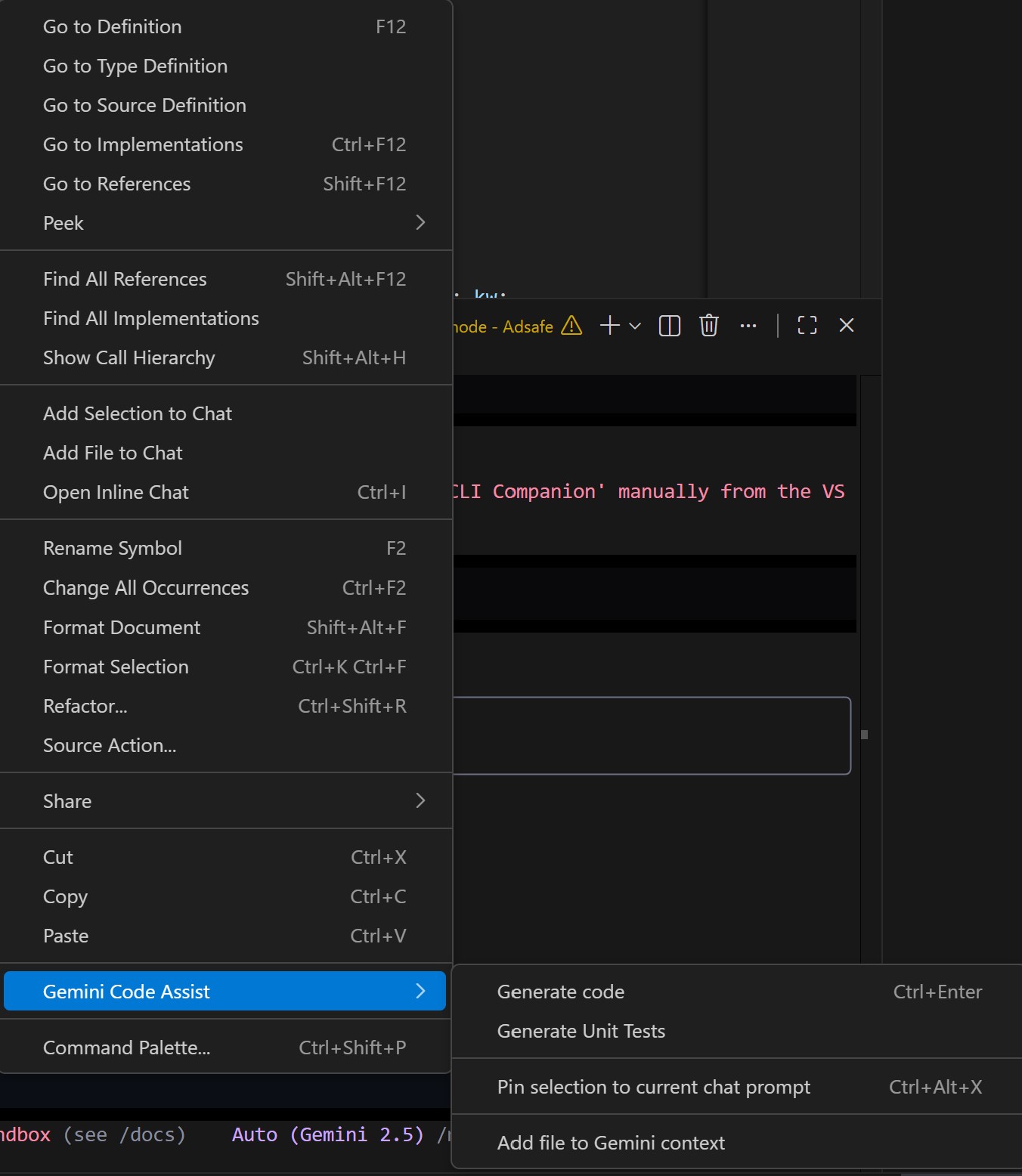
Task: Choose Format Selection
Action: [225, 667]
